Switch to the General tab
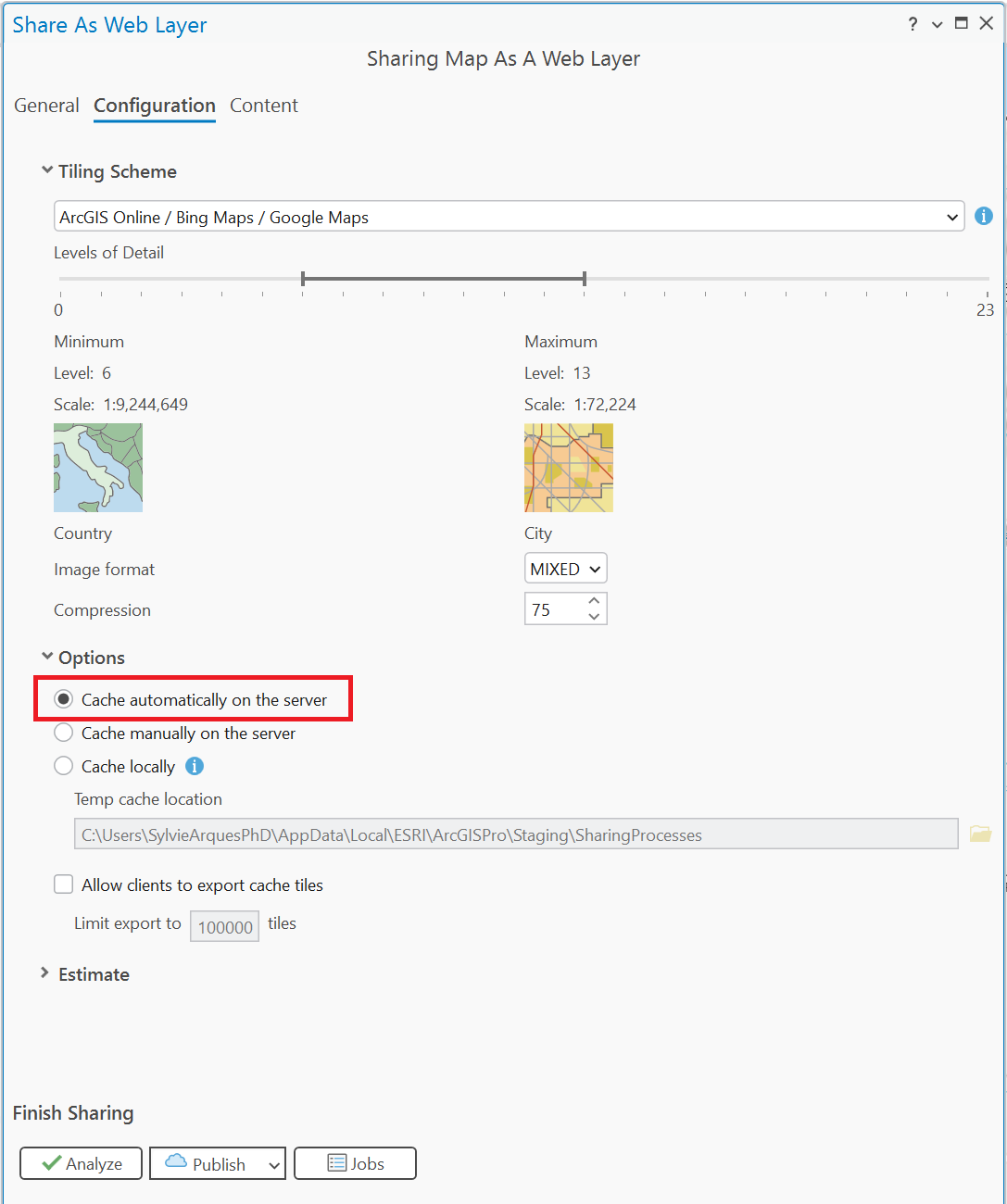 click(x=46, y=106)
